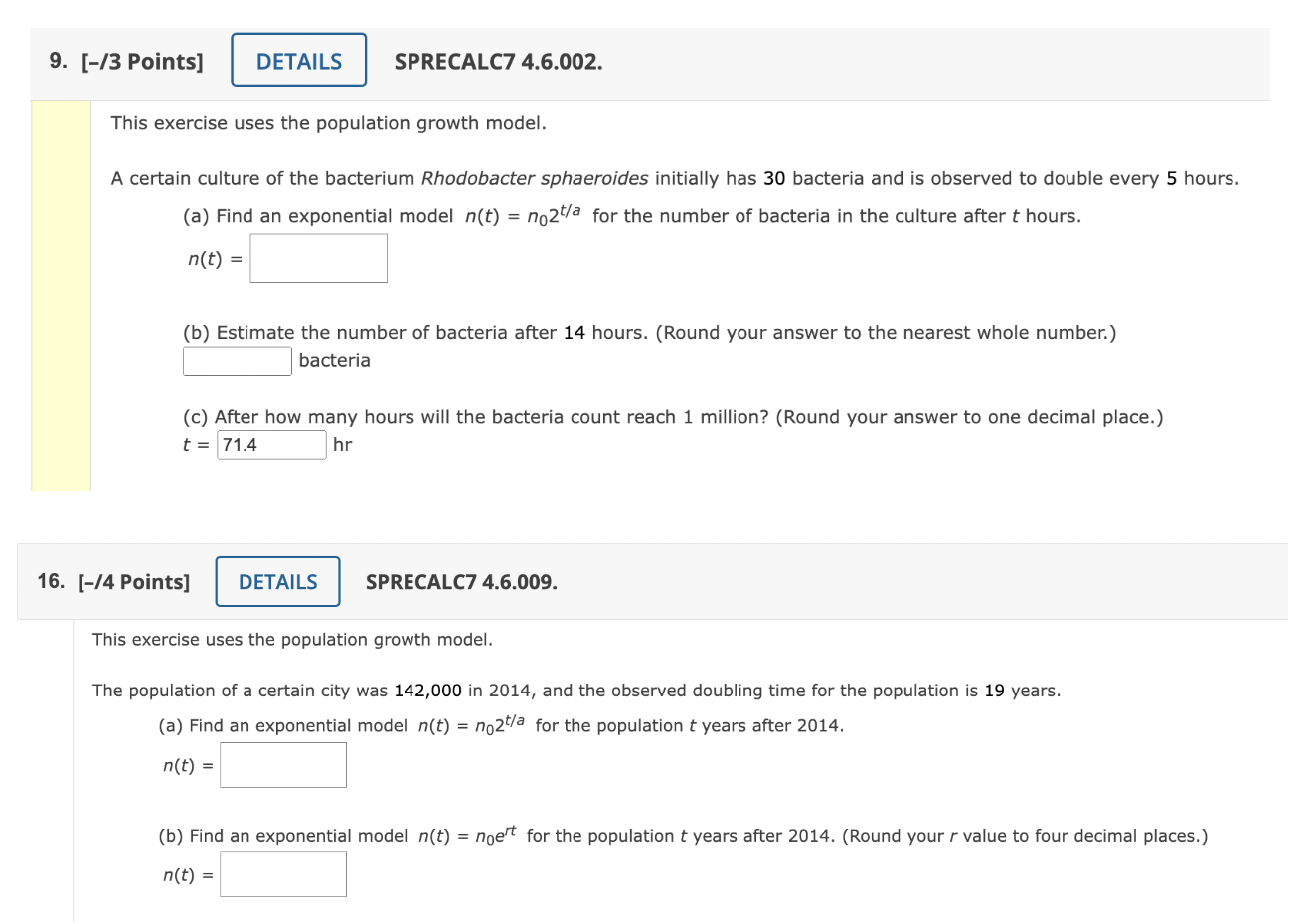Click the yellow status bar beside question 9
The height and width of the screenshot is (924, 1314).
[x=61, y=293]
